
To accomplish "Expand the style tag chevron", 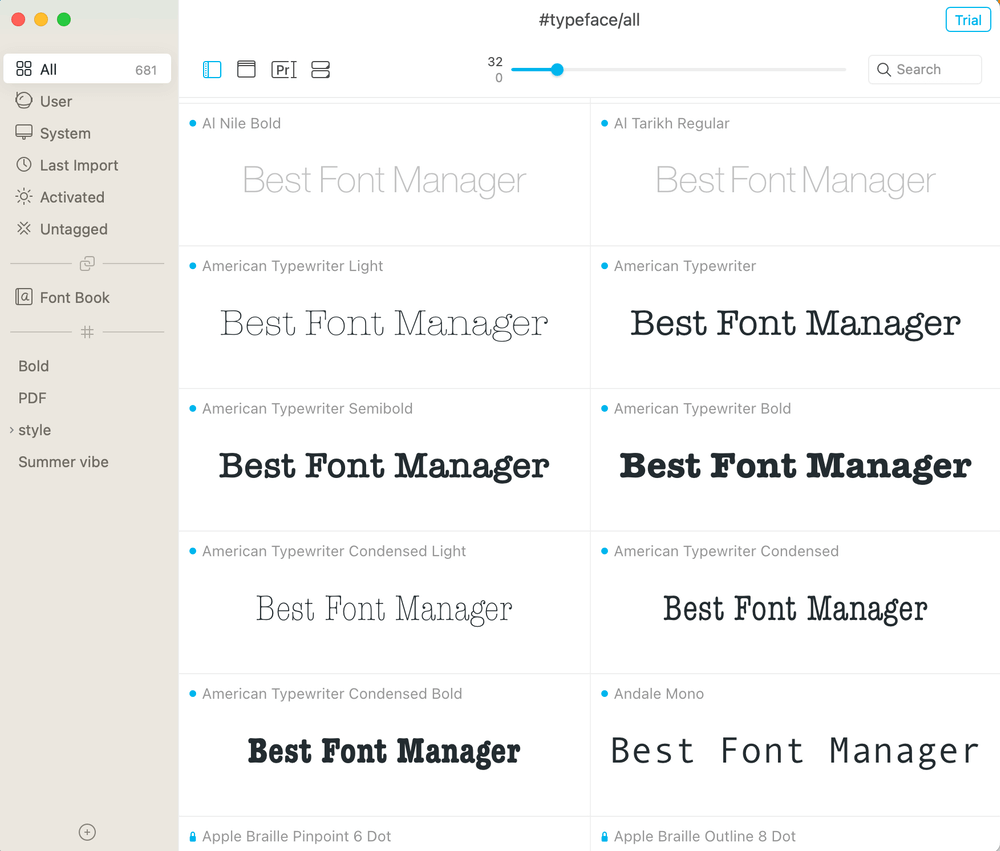I will [12, 430].
